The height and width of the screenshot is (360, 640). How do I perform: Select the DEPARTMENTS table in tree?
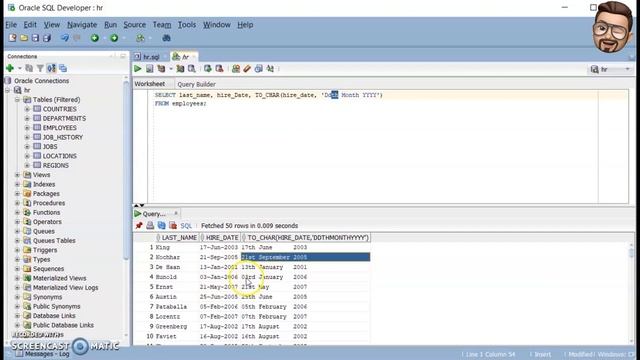point(64,118)
